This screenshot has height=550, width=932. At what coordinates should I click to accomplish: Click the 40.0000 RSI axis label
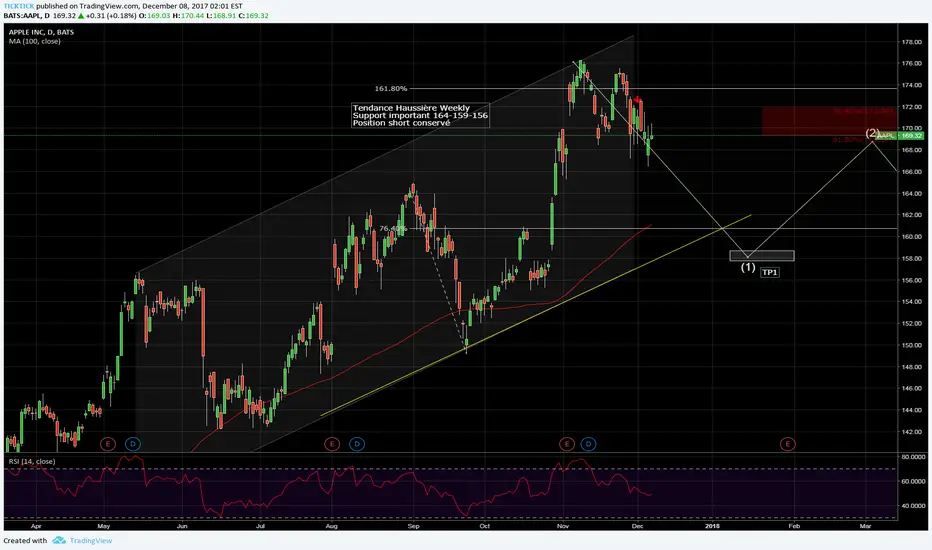pos(913,506)
